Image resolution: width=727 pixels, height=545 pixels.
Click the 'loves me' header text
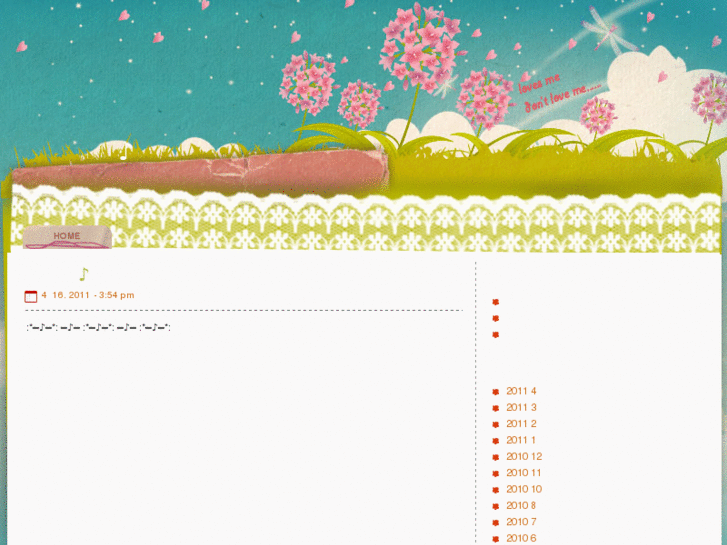click(539, 84)
